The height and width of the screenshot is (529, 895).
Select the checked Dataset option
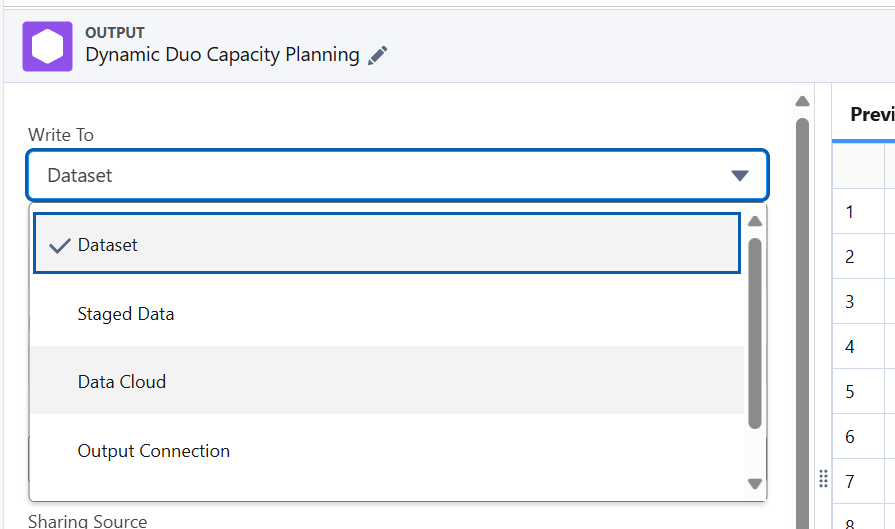click(108, 245)
